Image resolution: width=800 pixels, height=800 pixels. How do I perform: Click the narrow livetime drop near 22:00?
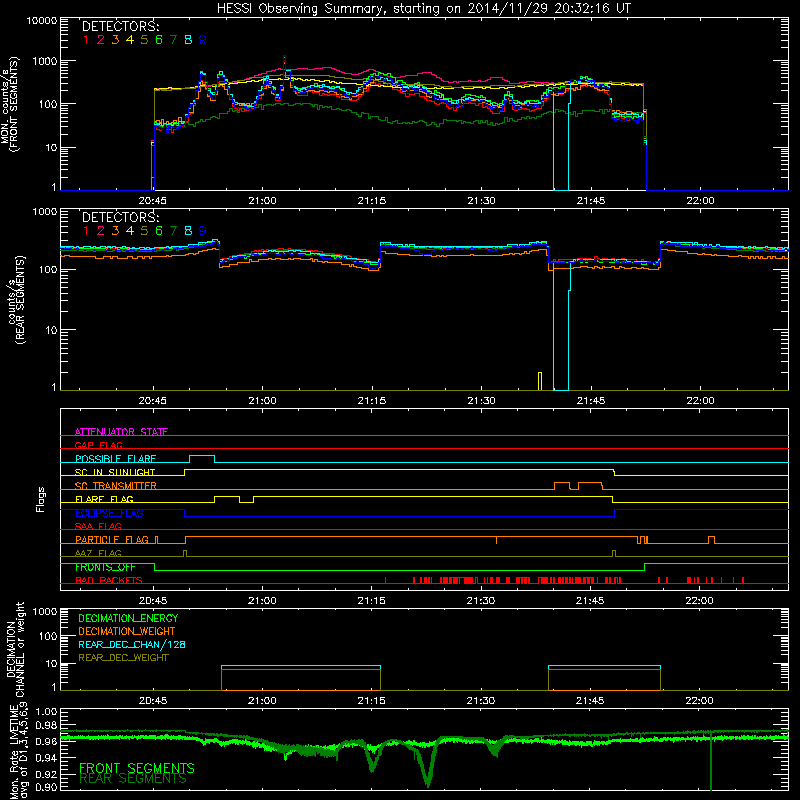[x=711, y=760]
